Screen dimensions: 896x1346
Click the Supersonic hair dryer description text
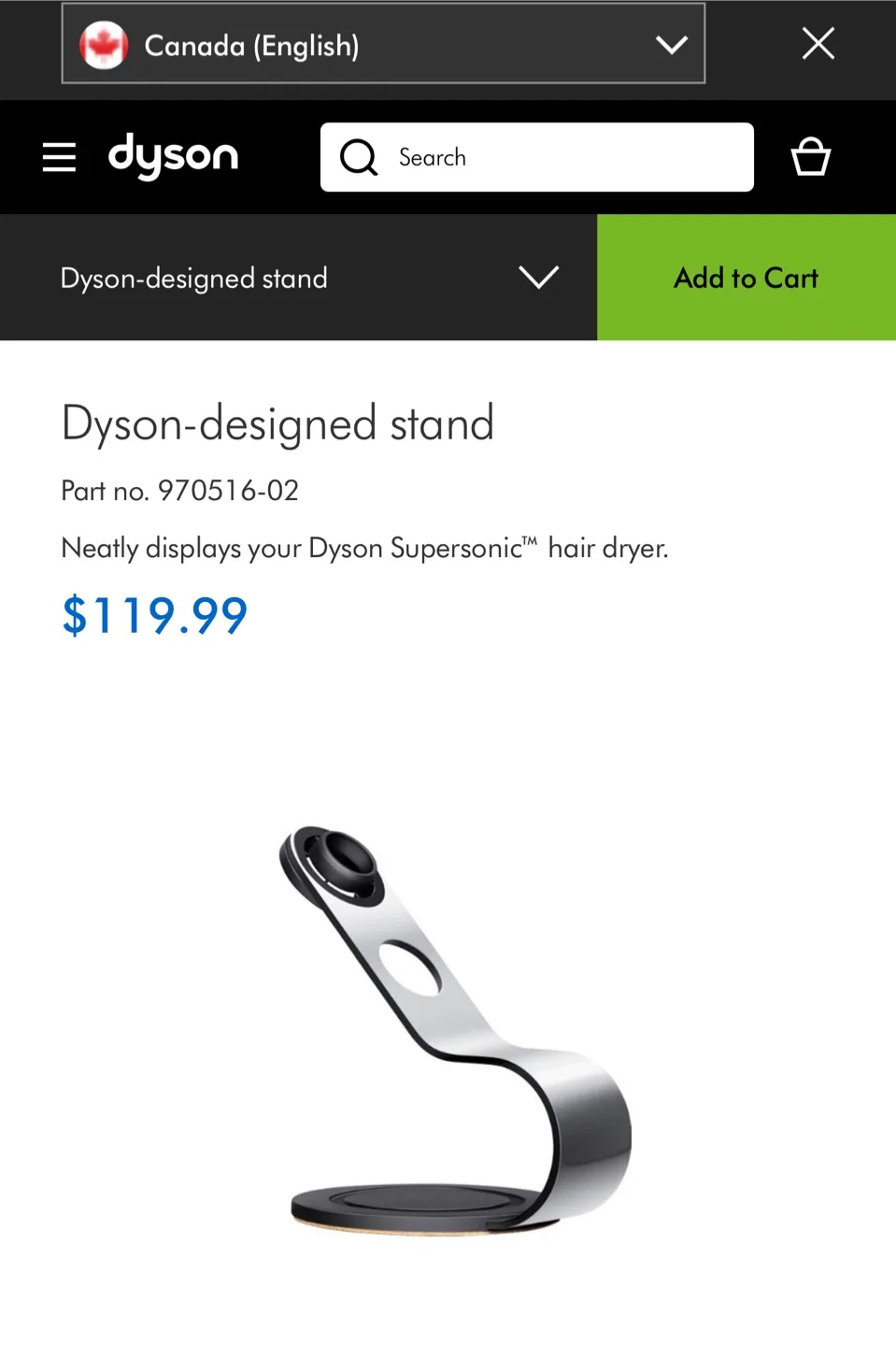(x=364, y=548)
